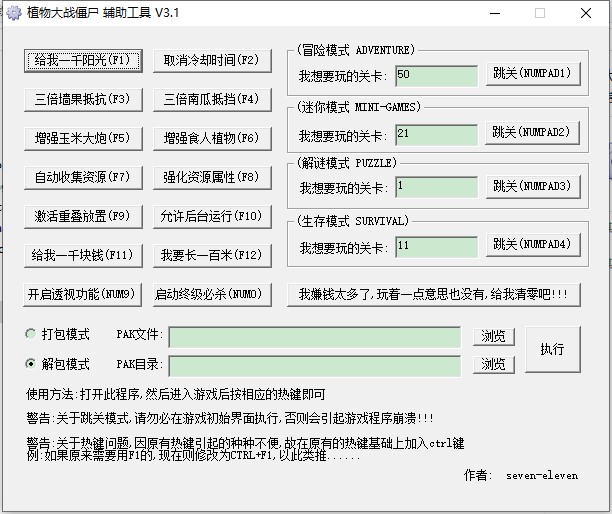The image size is (612, 514).
Task: Click the gear app icon in title bar
Action: 14,13
